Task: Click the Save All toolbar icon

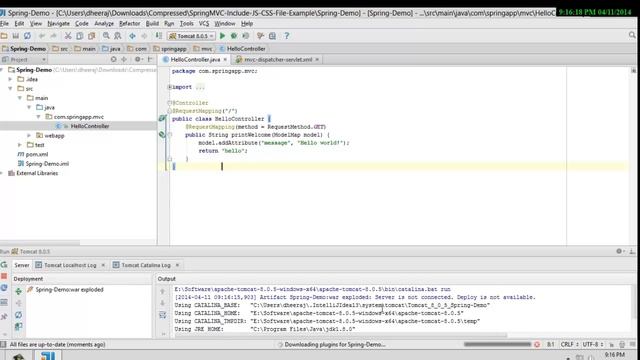Action: click(16, 36)
